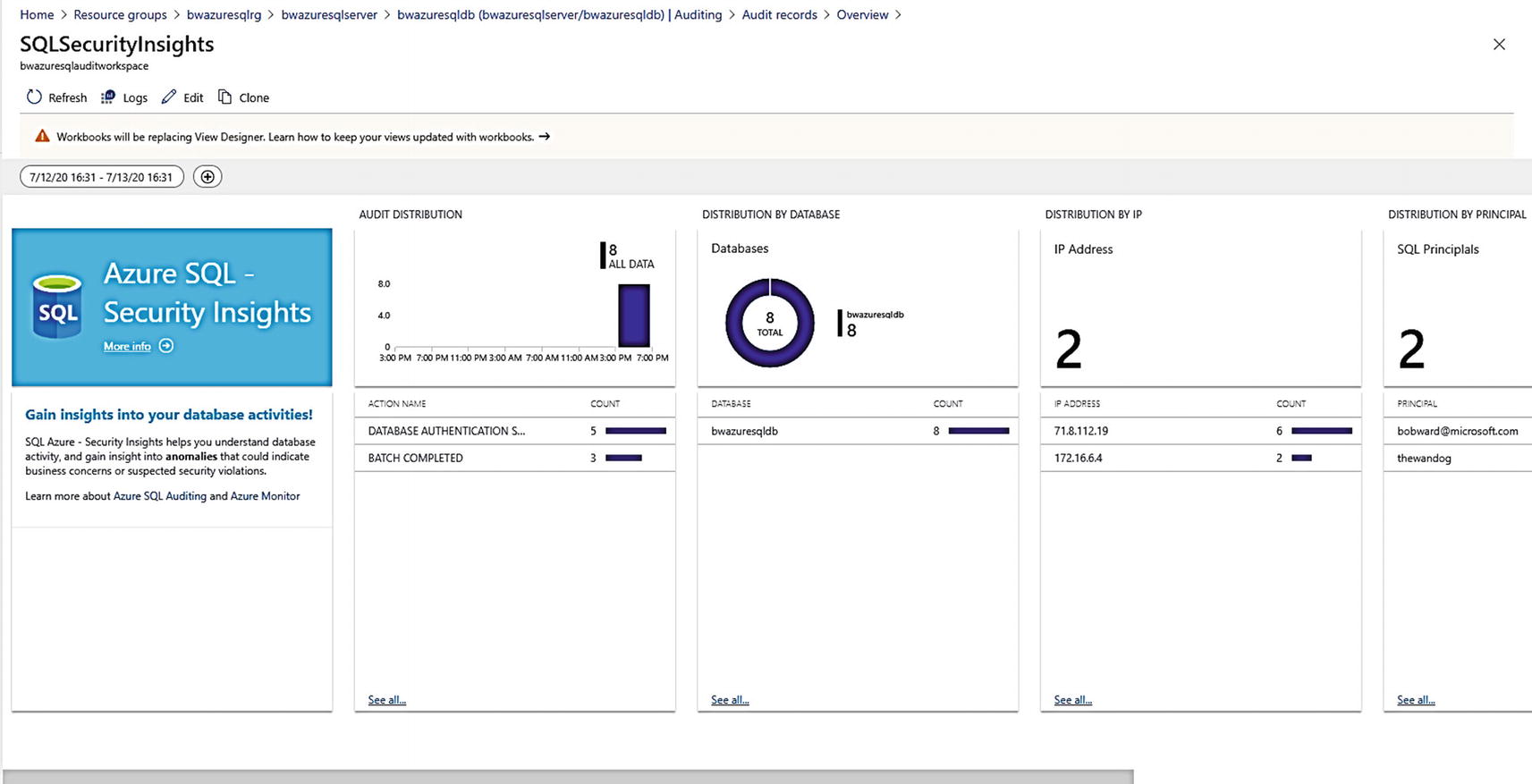Click the SQL database cylinder icon
This screenshot has height=784, width=1532.
click(x=57, y=307)
